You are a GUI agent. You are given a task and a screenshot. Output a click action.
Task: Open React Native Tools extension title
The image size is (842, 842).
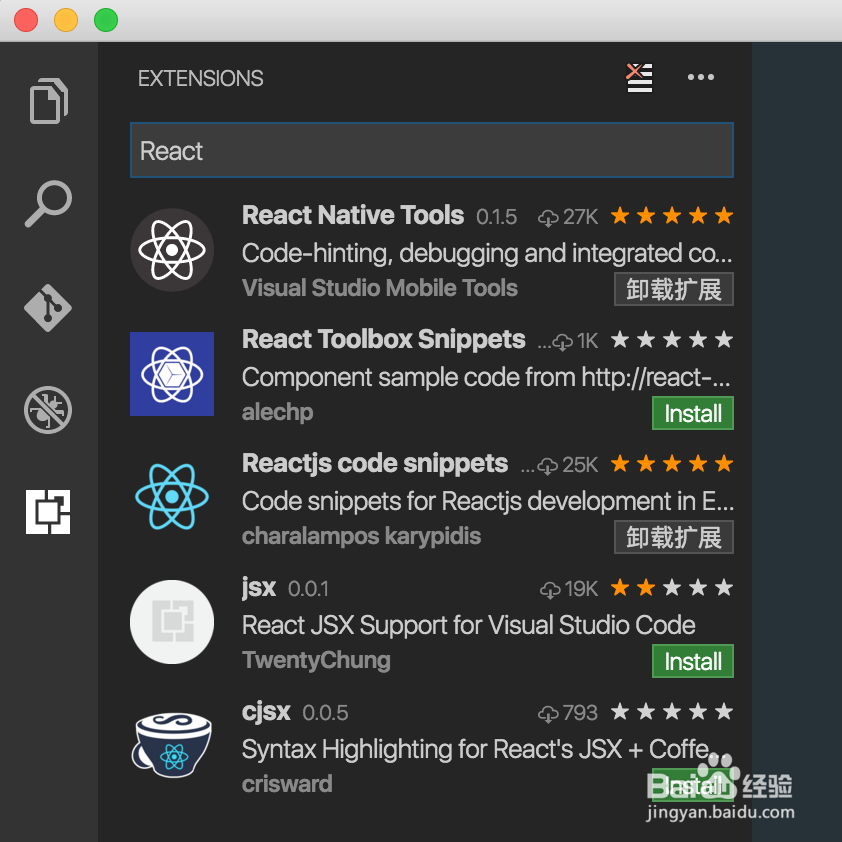click(353, 215)
